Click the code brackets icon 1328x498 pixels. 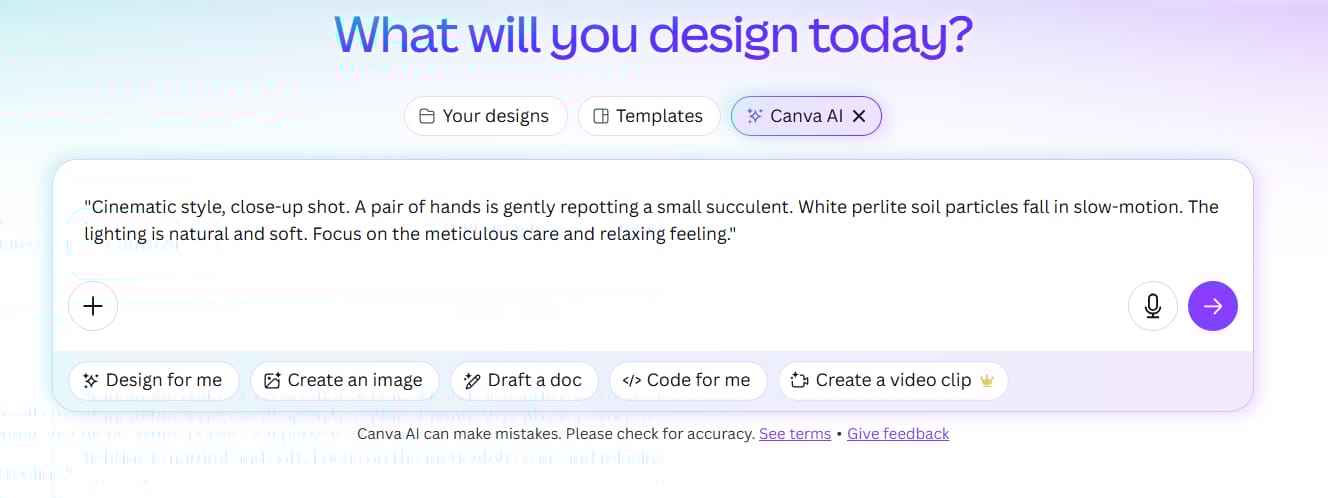tap(631, 380)
